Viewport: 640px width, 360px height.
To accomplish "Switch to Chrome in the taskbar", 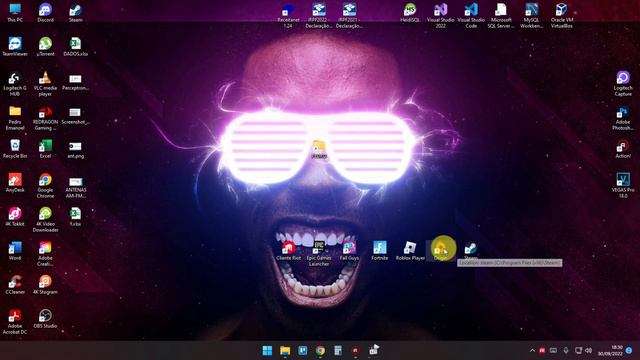I will point(320,350).
